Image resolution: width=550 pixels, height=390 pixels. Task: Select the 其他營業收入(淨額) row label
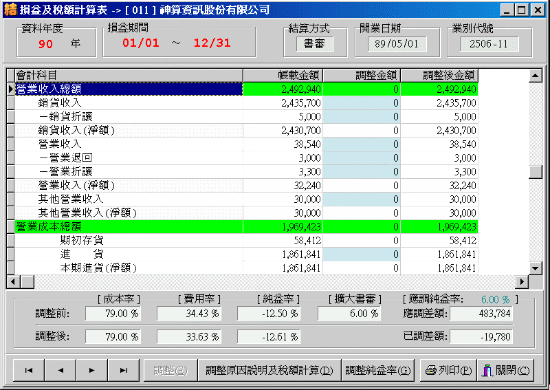pyautogui.click(x=87, y=213)
